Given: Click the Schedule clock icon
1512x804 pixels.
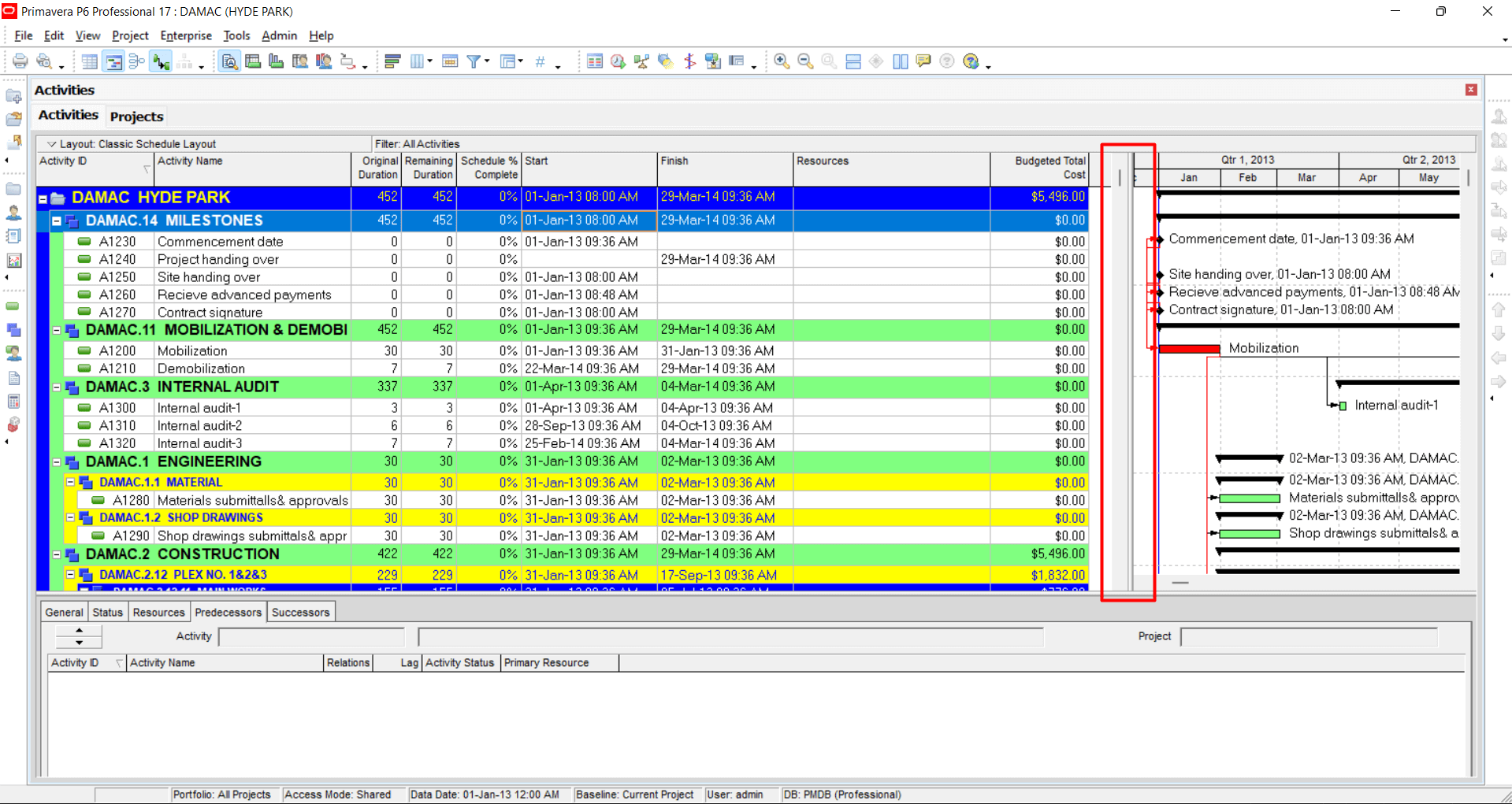Looking at the screenshot, I should point(619,61).
